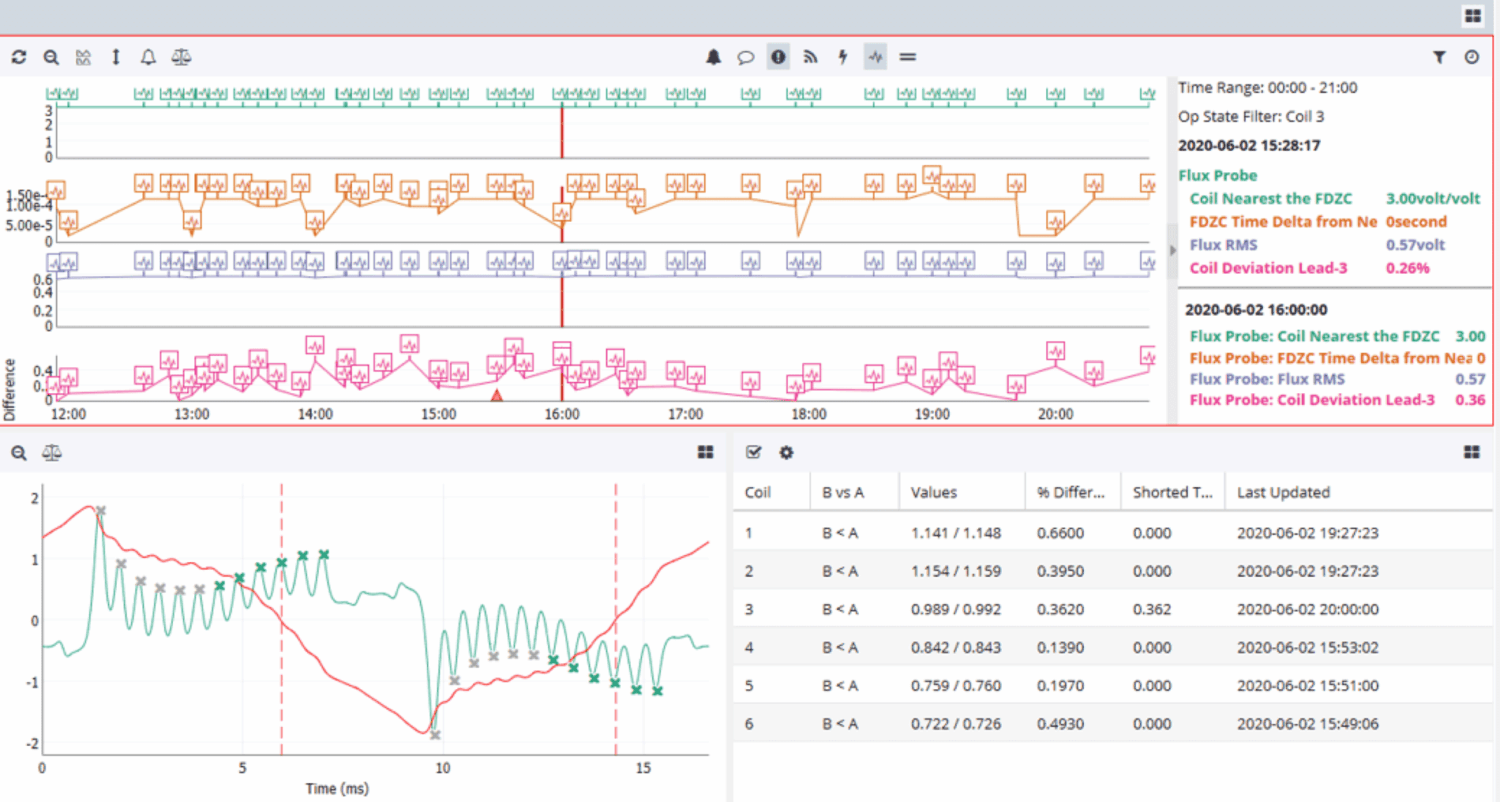Click the vertical double-arrow axis icon
This screenshot has height=802, width=1500.
[116, 57]
